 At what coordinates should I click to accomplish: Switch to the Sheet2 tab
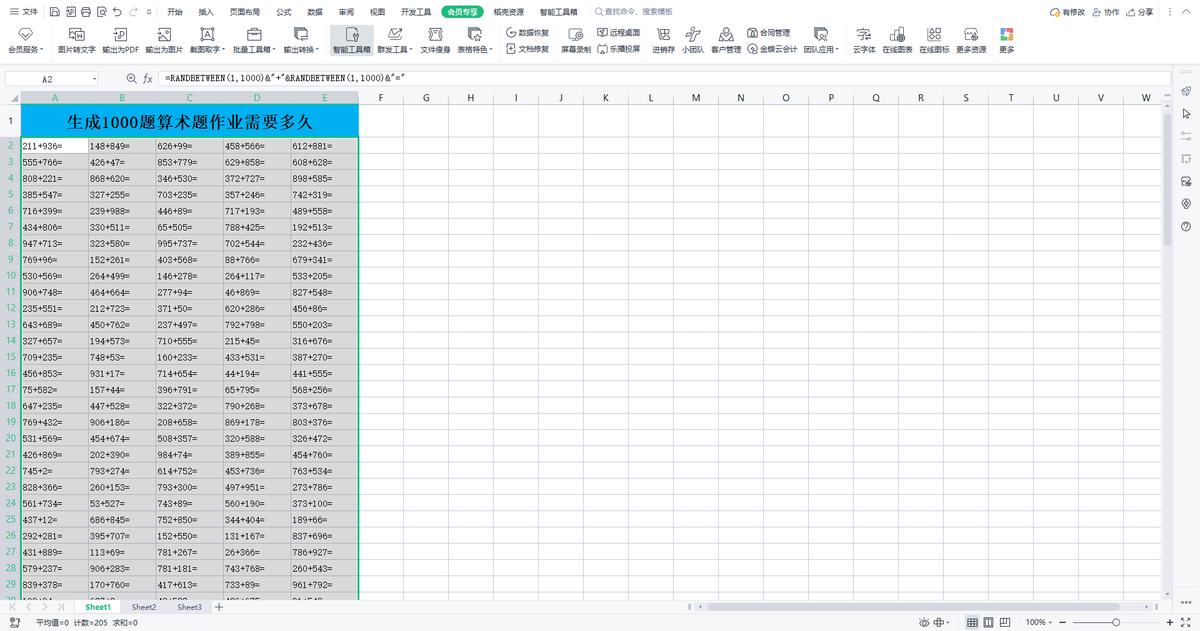click(x=144, y=607)
